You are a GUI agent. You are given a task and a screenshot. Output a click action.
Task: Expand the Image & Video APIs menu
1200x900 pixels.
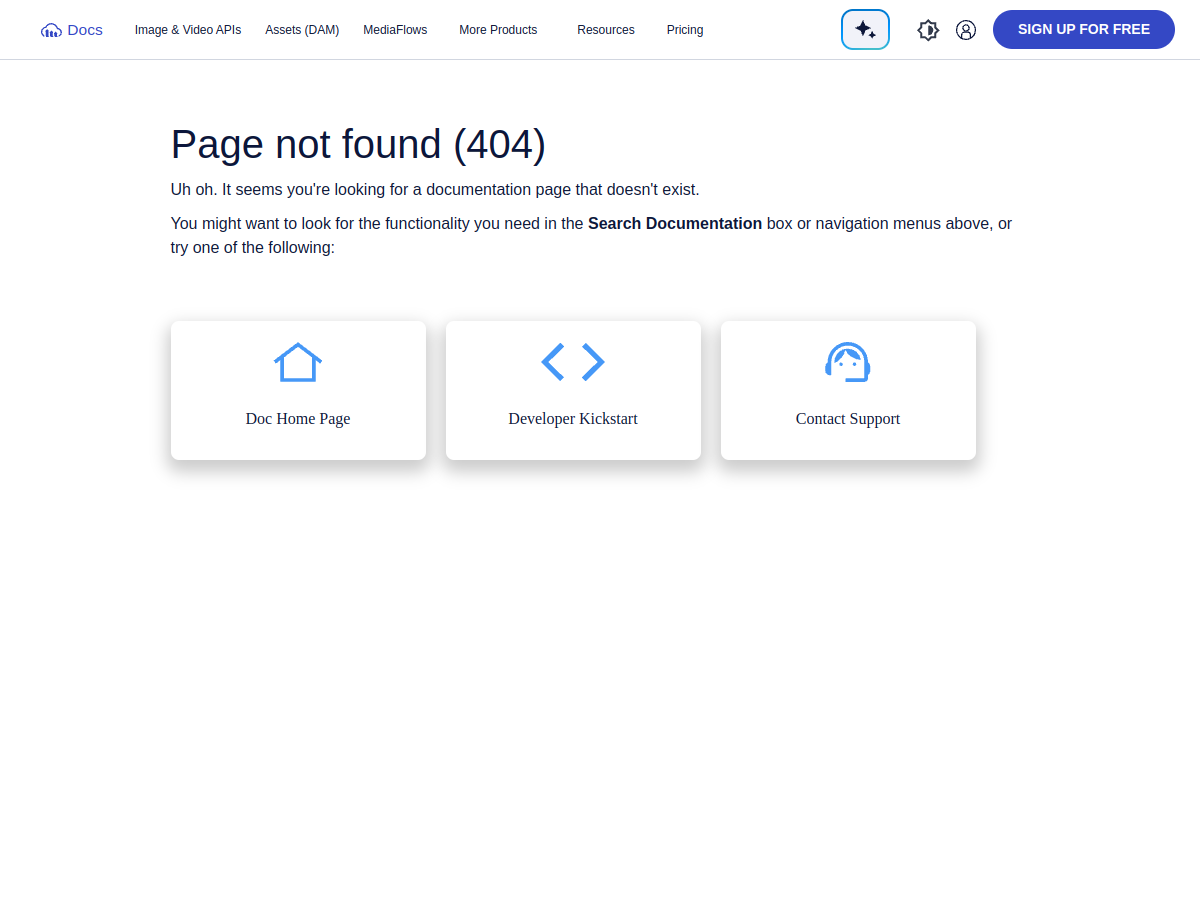tap(188, 29)
